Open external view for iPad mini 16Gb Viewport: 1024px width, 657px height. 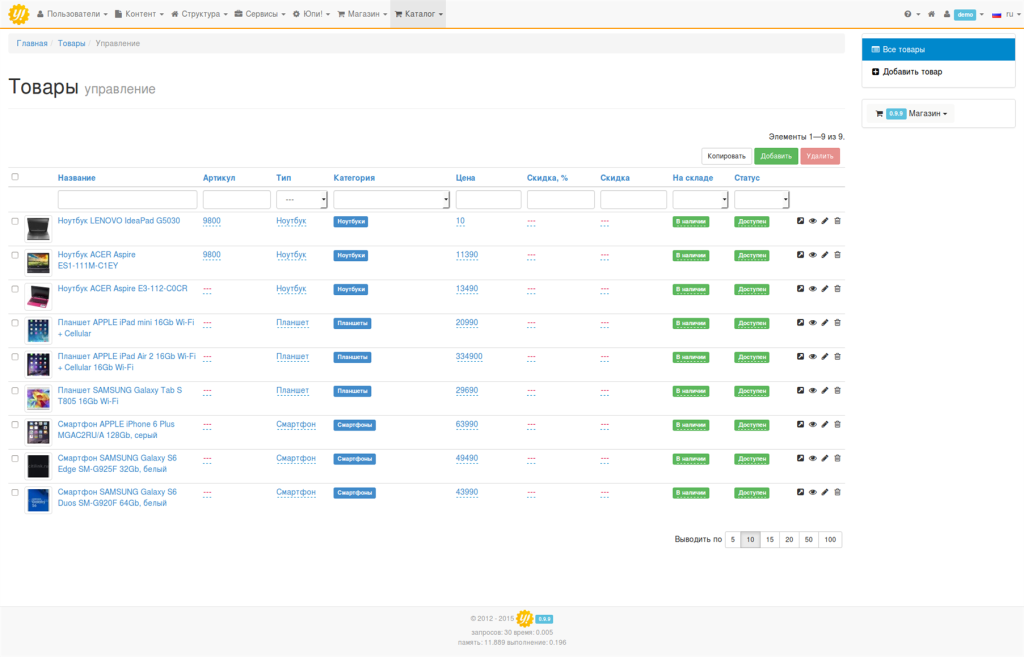click(x=800, y=323)
